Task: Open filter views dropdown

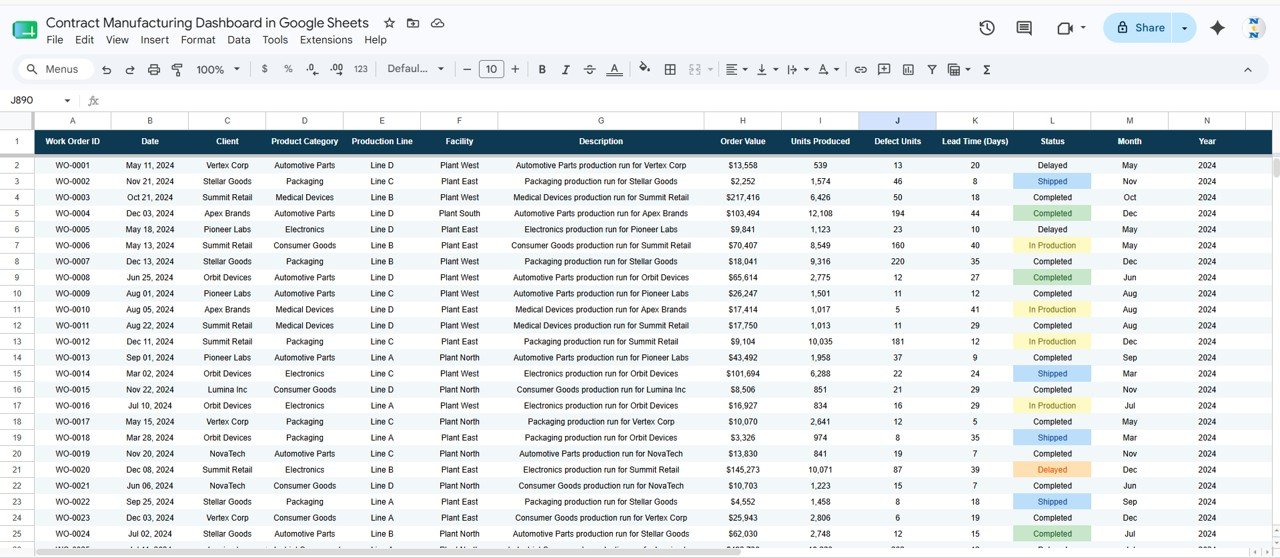Action: point(959,70)
